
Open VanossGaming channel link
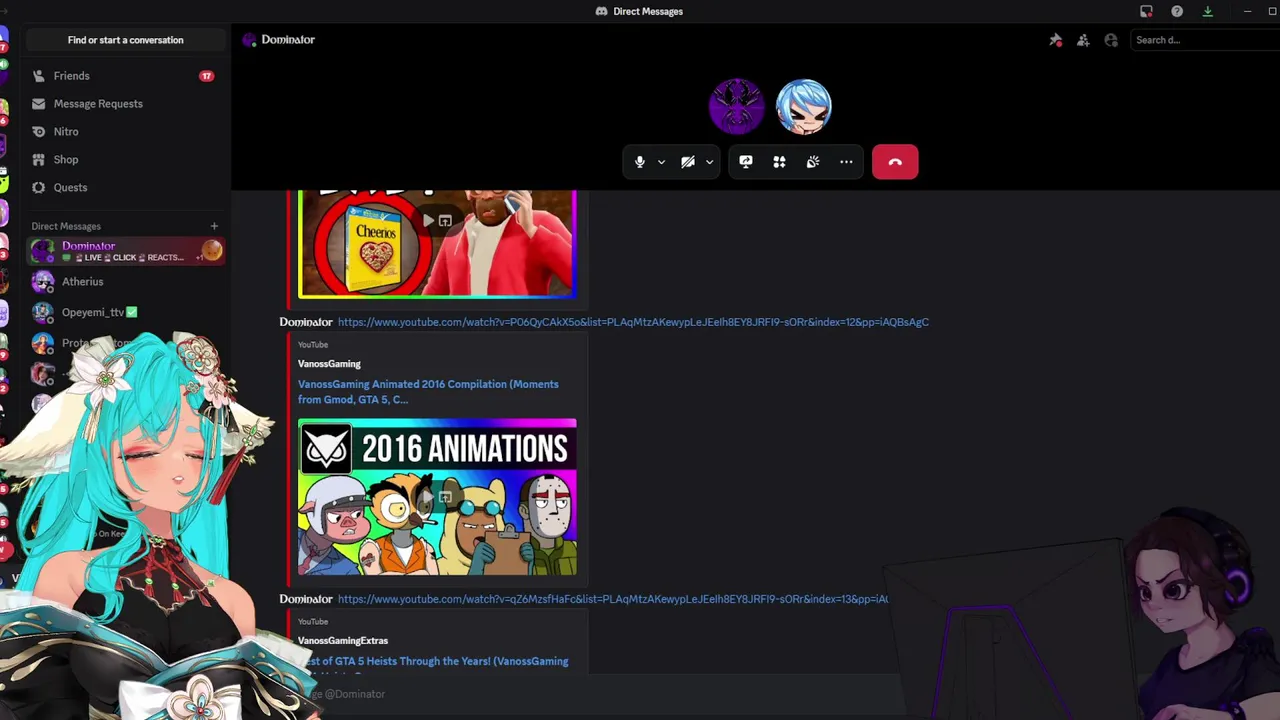pos(329,364)
